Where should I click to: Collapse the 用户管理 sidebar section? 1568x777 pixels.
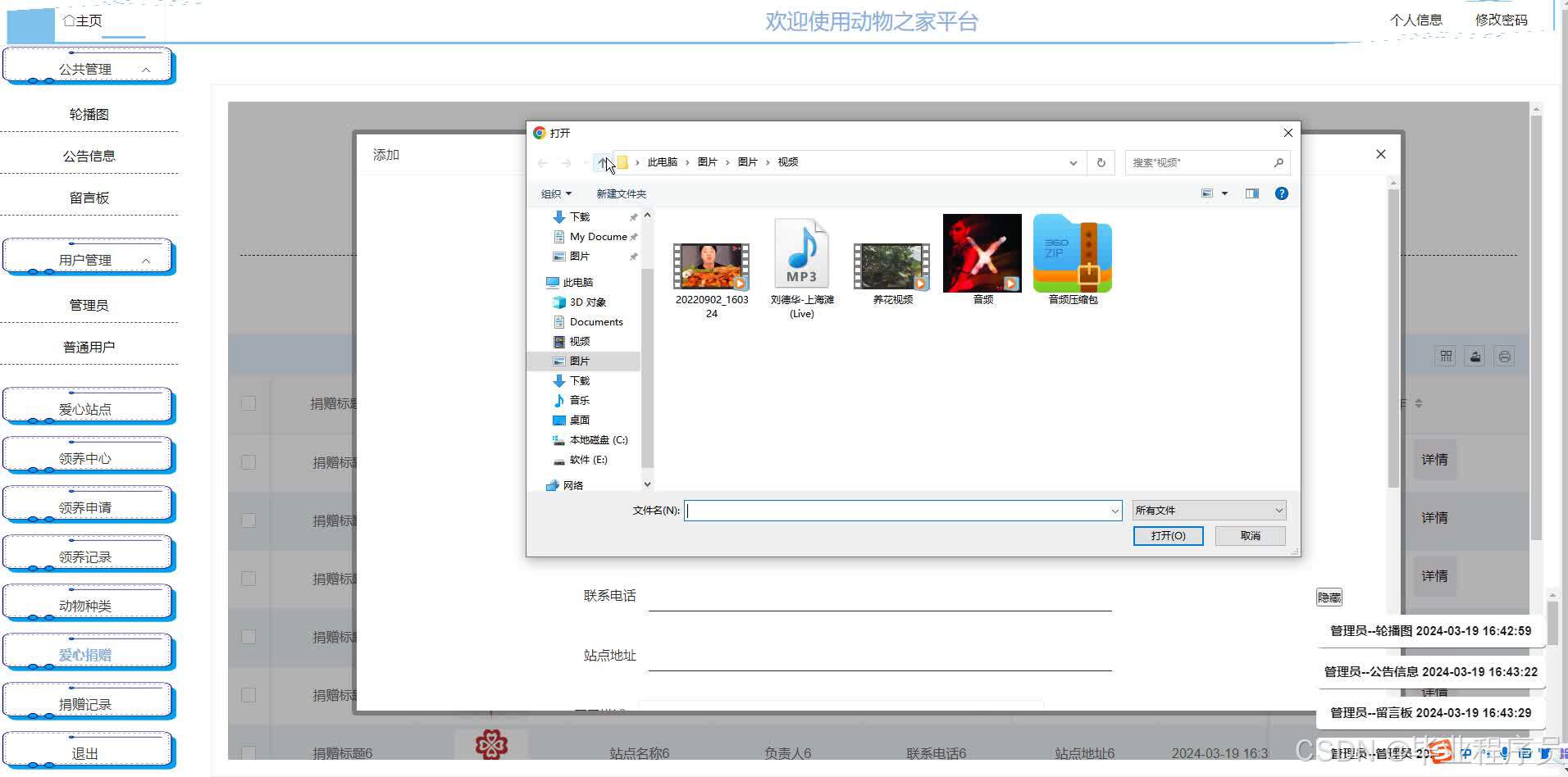click(x=146, y=261)
